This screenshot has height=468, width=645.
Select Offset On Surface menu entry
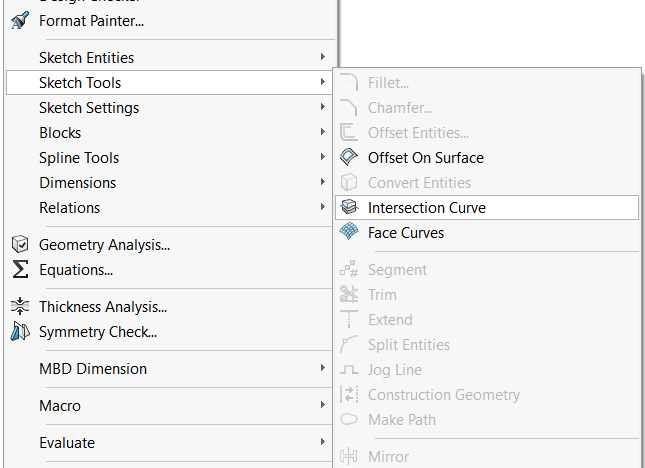(x=425, y=158)
